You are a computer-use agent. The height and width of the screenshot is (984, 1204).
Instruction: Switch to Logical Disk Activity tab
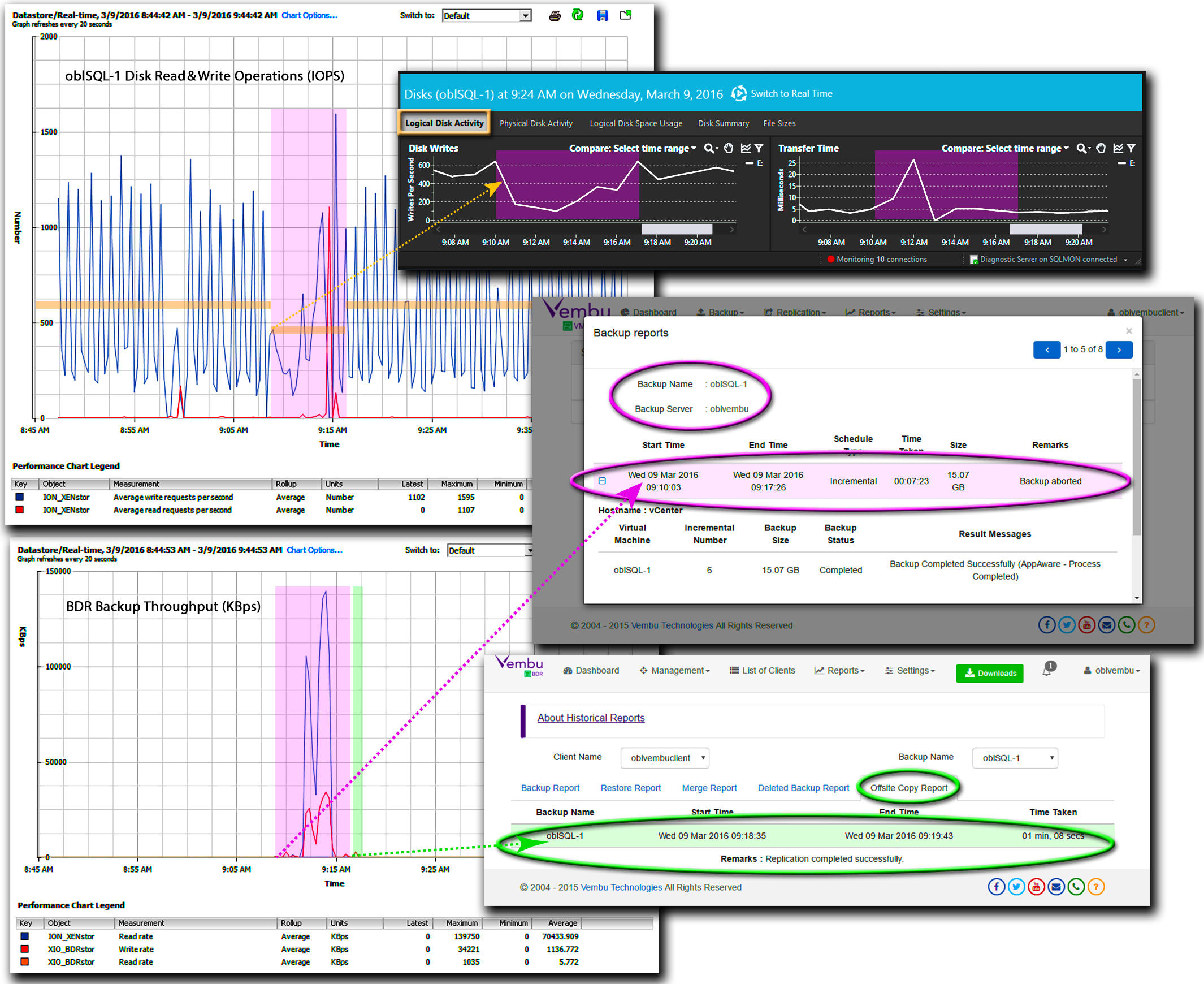pyautogui.click(x=444, y=123)
